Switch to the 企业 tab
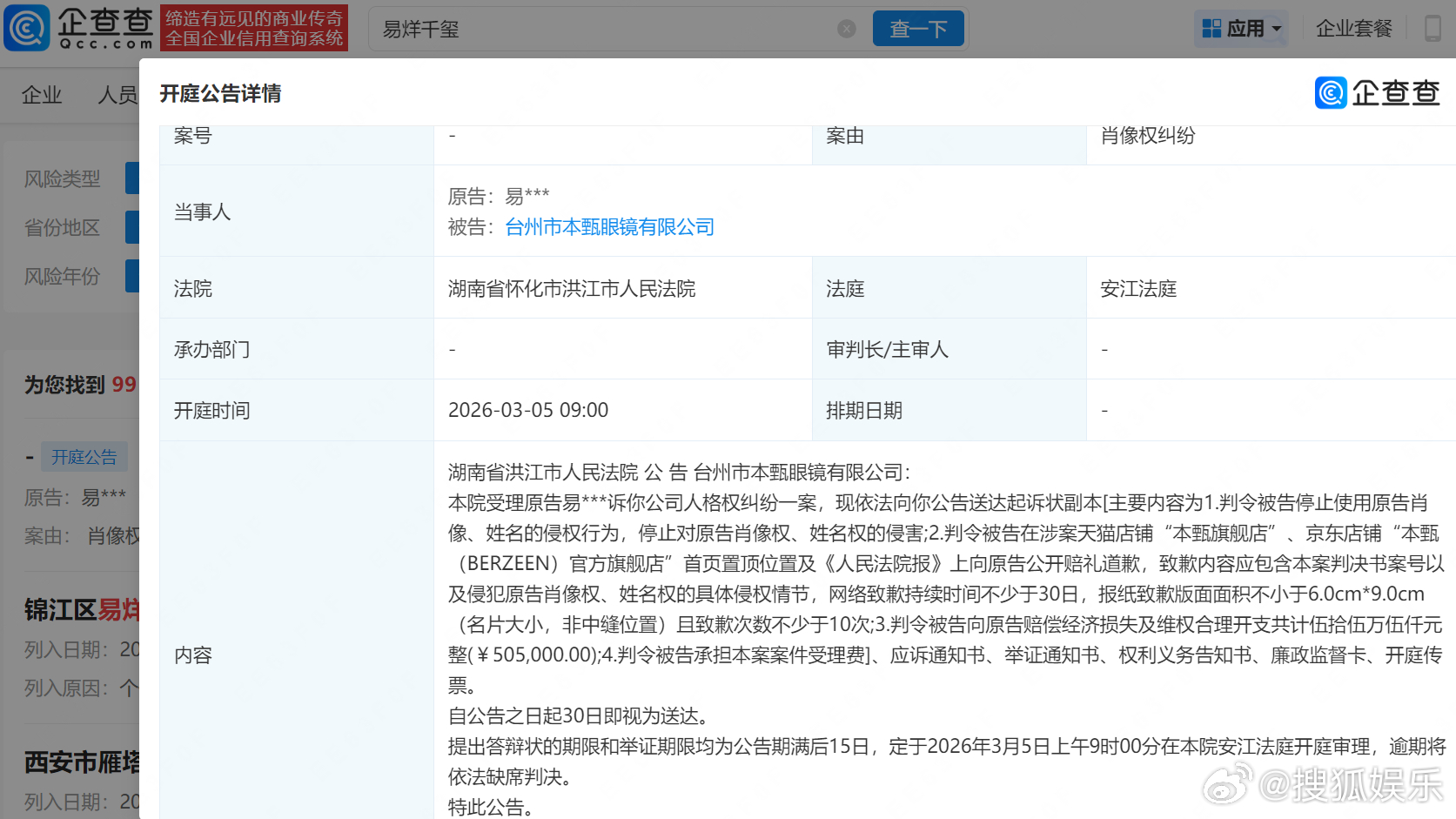The width and height of the screenshot is (1456, 819). (x=42, y=95)
